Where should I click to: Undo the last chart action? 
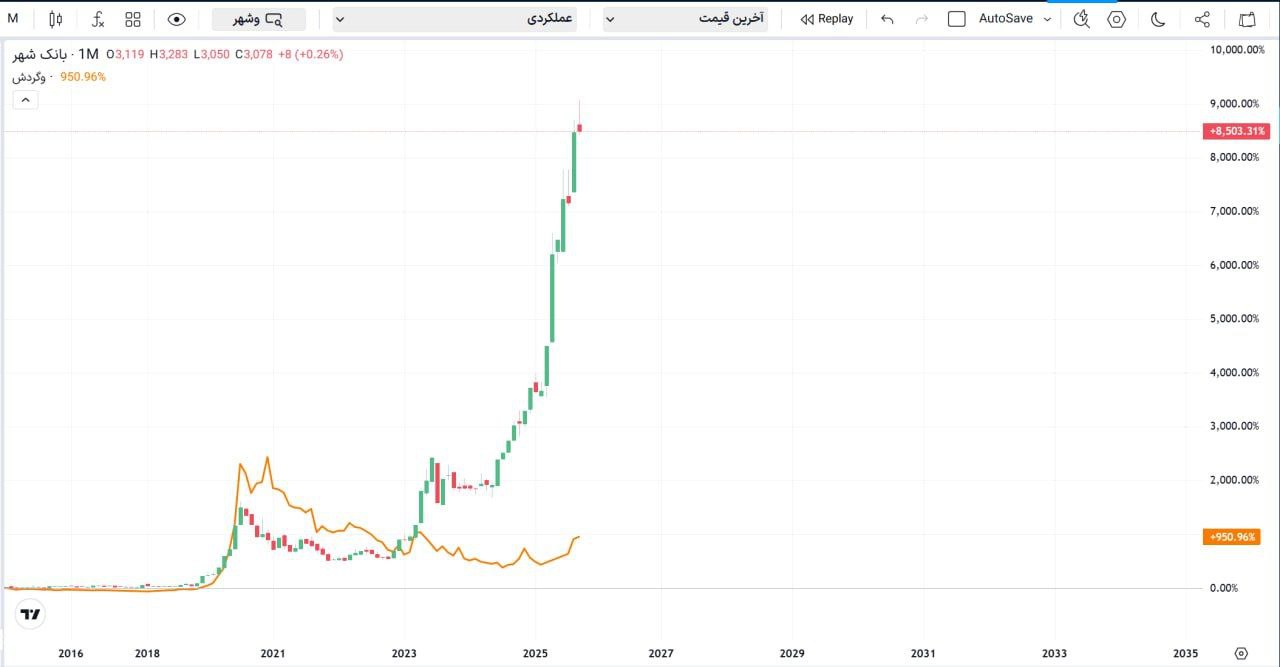point(887,19)
